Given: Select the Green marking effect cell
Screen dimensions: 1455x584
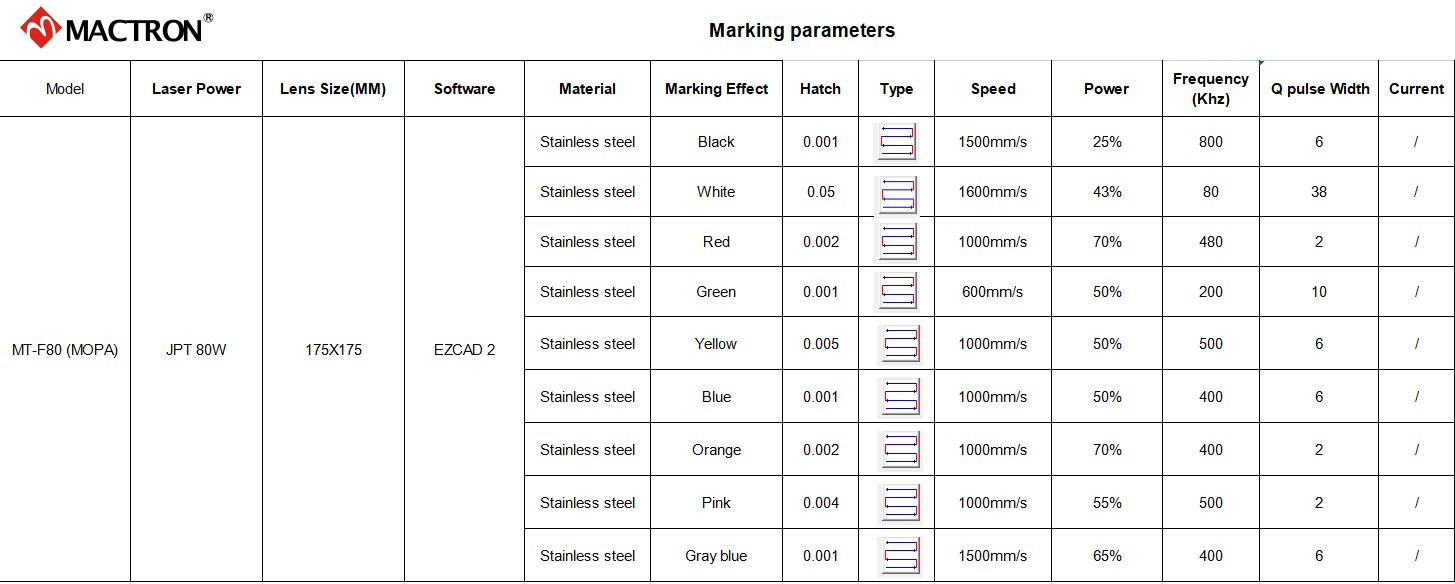Looking at the screenshot, I should coord(716,292).
